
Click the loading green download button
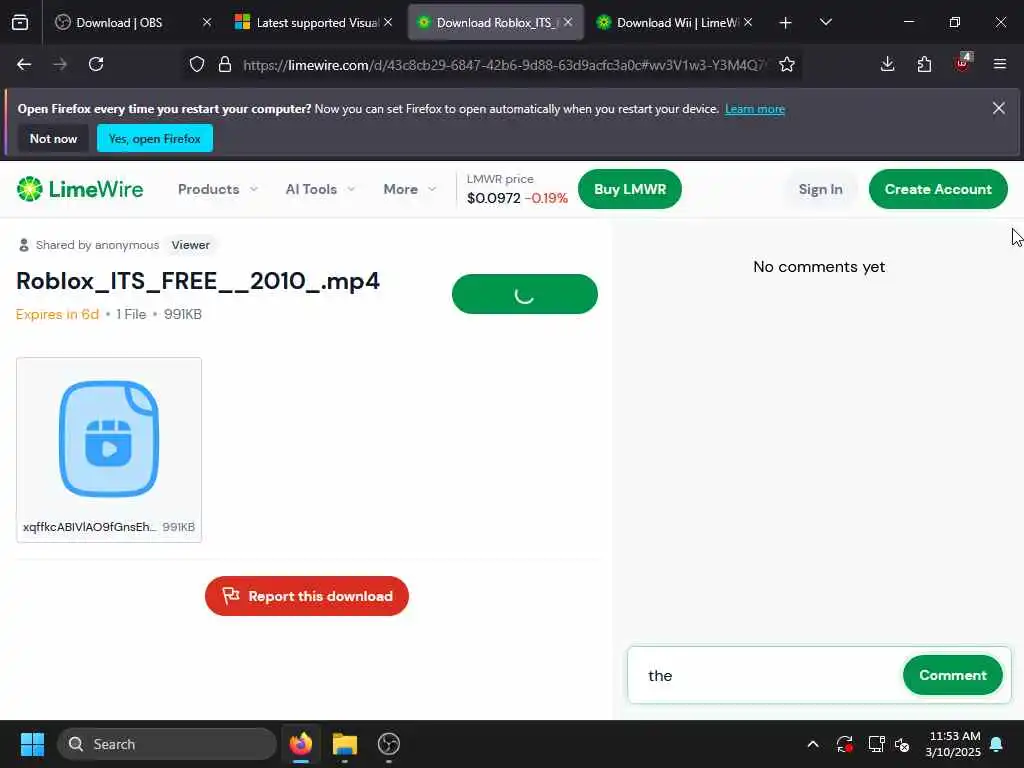click(524, 294)
